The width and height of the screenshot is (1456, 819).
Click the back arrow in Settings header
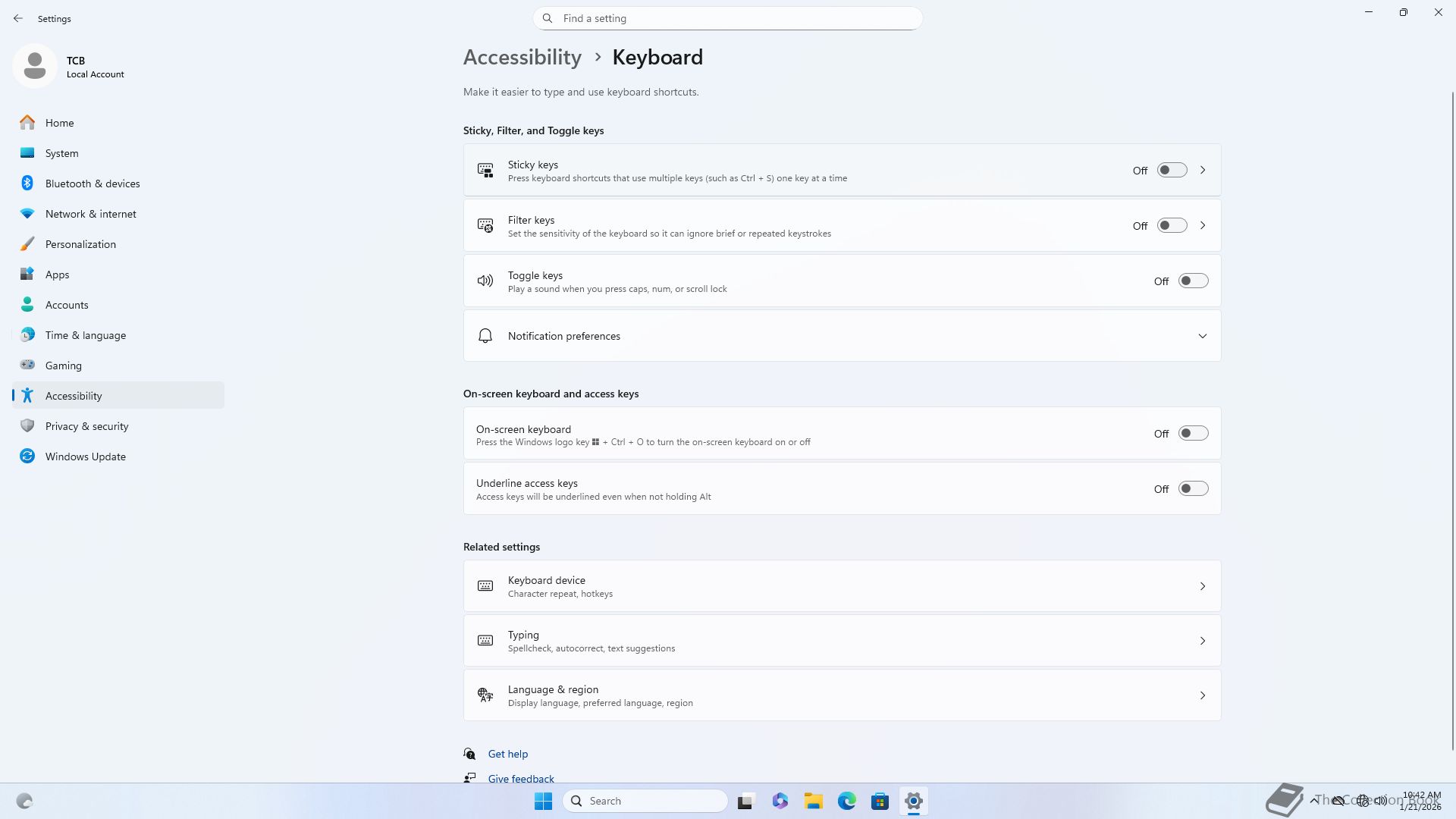[18, 18]
